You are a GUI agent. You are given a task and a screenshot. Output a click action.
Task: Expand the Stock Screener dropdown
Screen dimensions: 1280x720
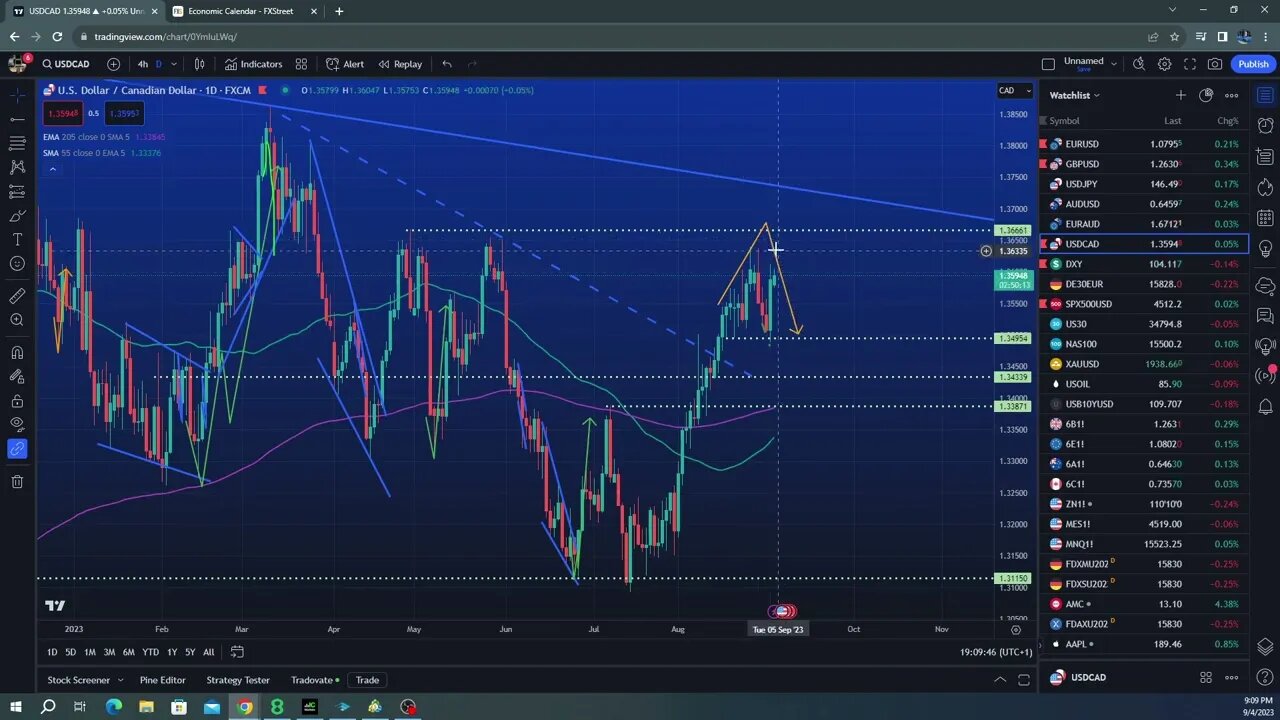(x=120, y=680)
